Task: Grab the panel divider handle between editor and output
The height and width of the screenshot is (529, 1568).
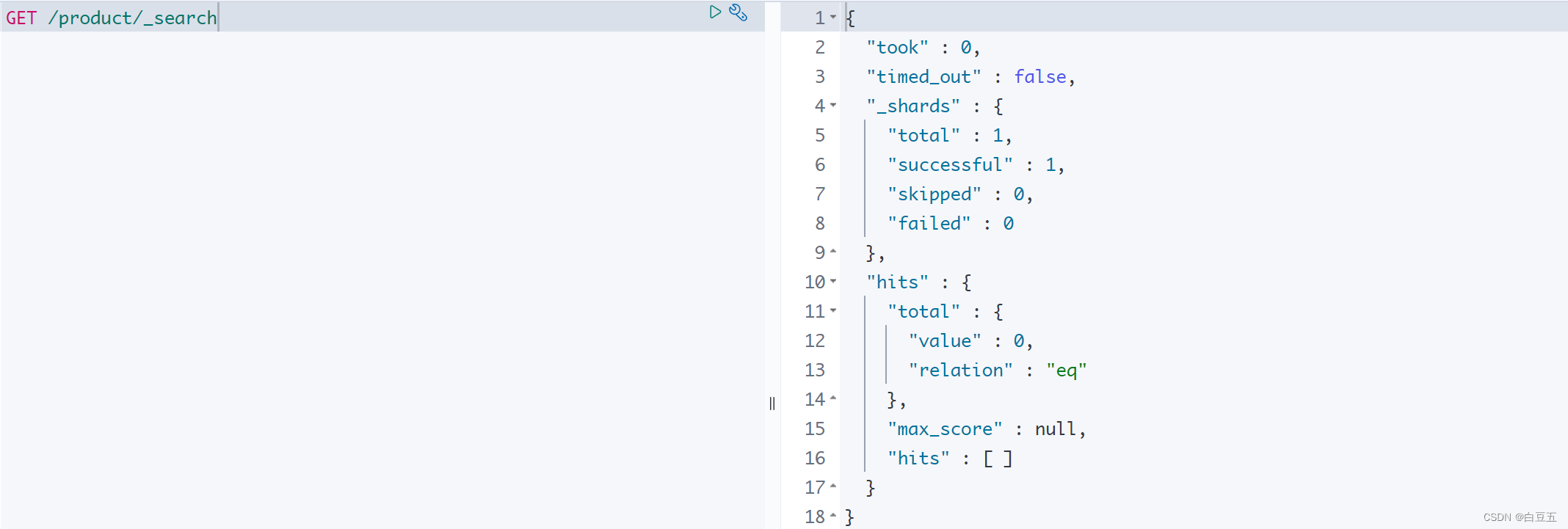Action: click(772, 404)
